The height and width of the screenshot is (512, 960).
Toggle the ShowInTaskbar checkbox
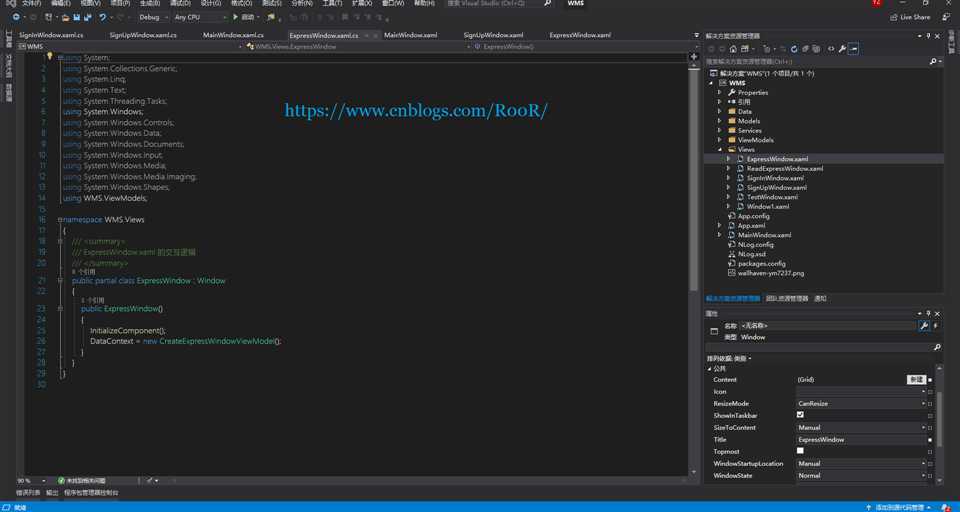800,415
